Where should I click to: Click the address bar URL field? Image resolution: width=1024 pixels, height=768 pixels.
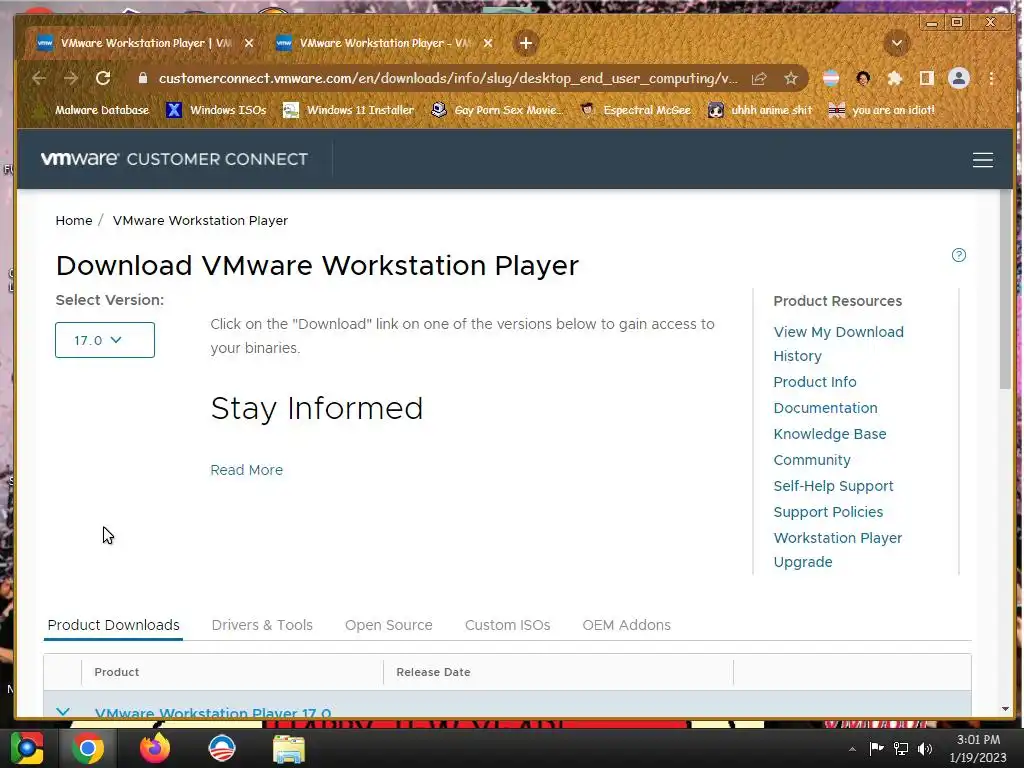[448, 78]
